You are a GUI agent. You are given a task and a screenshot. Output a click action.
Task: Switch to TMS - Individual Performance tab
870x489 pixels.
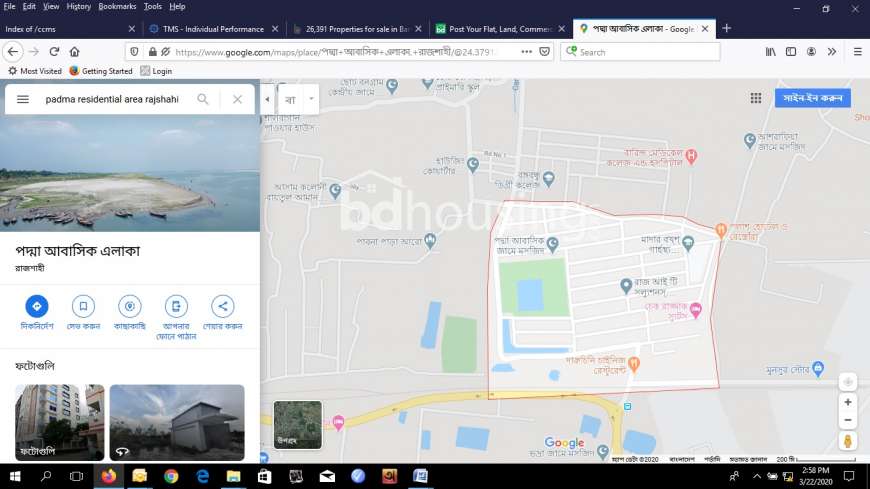pos(214,29)
